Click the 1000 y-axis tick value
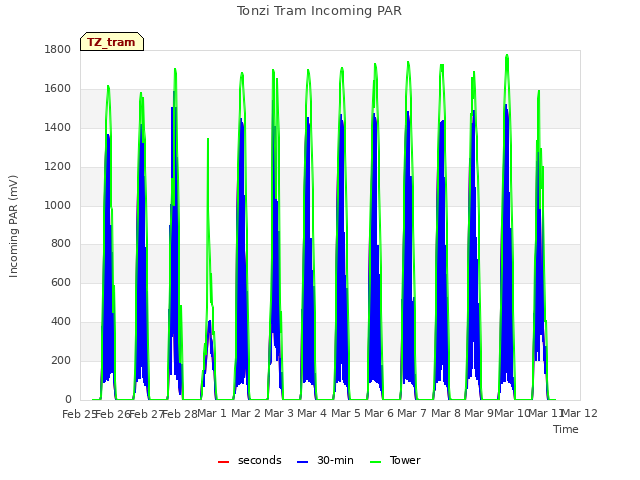This screenshot has width=640, height=480. [x=58, y=205]
